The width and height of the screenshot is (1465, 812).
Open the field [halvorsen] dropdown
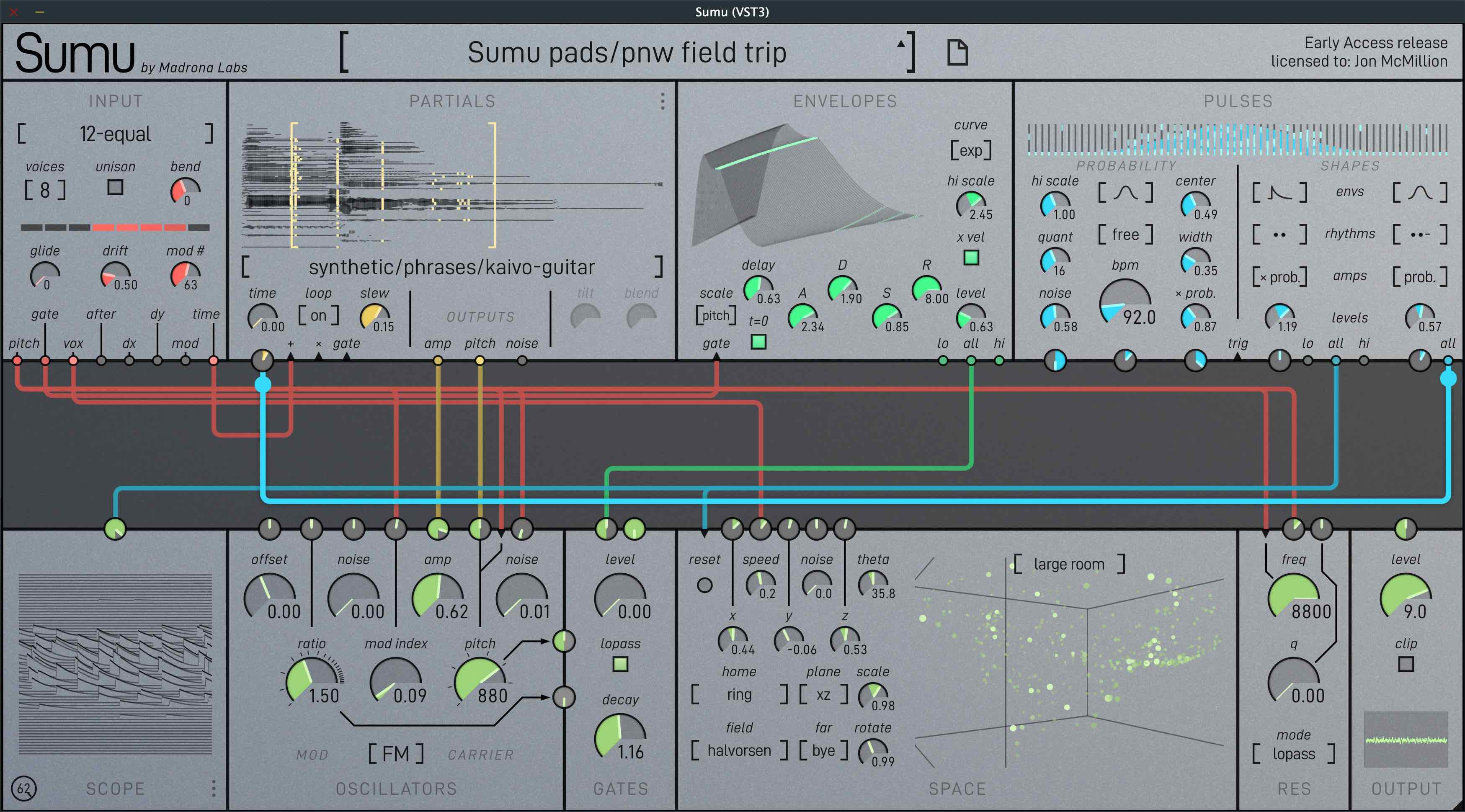[739, 750]
